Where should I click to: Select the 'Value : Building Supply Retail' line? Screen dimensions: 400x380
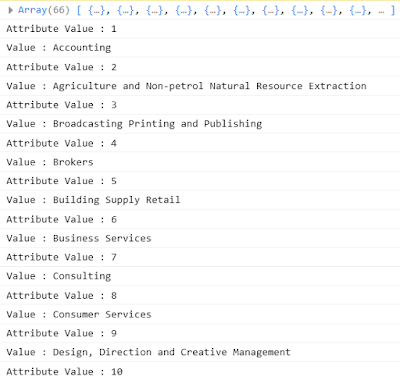[200, 200]
